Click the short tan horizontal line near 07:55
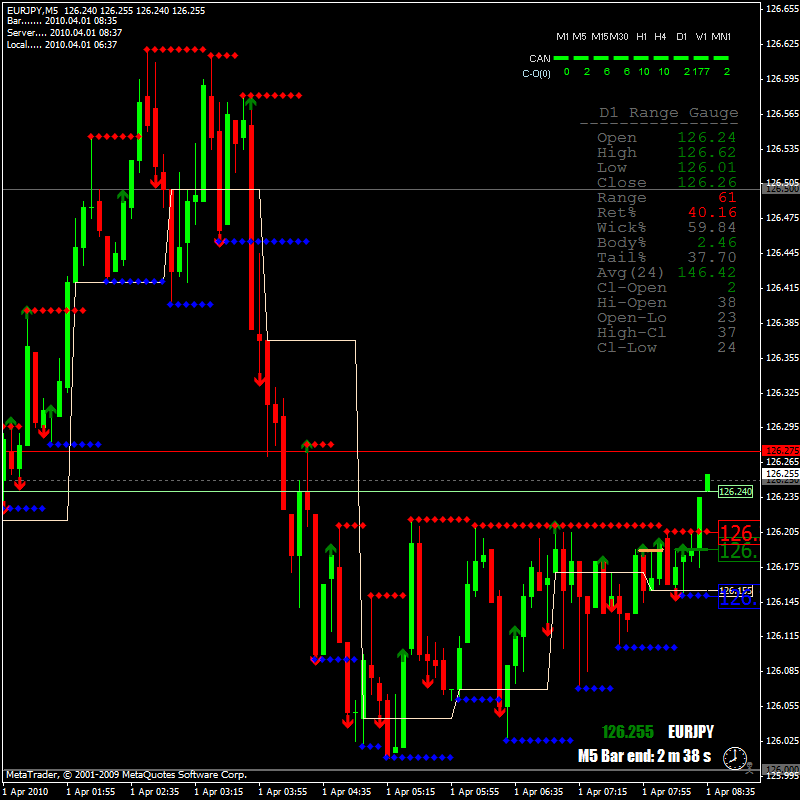800x800 pixels. (651, 551)
